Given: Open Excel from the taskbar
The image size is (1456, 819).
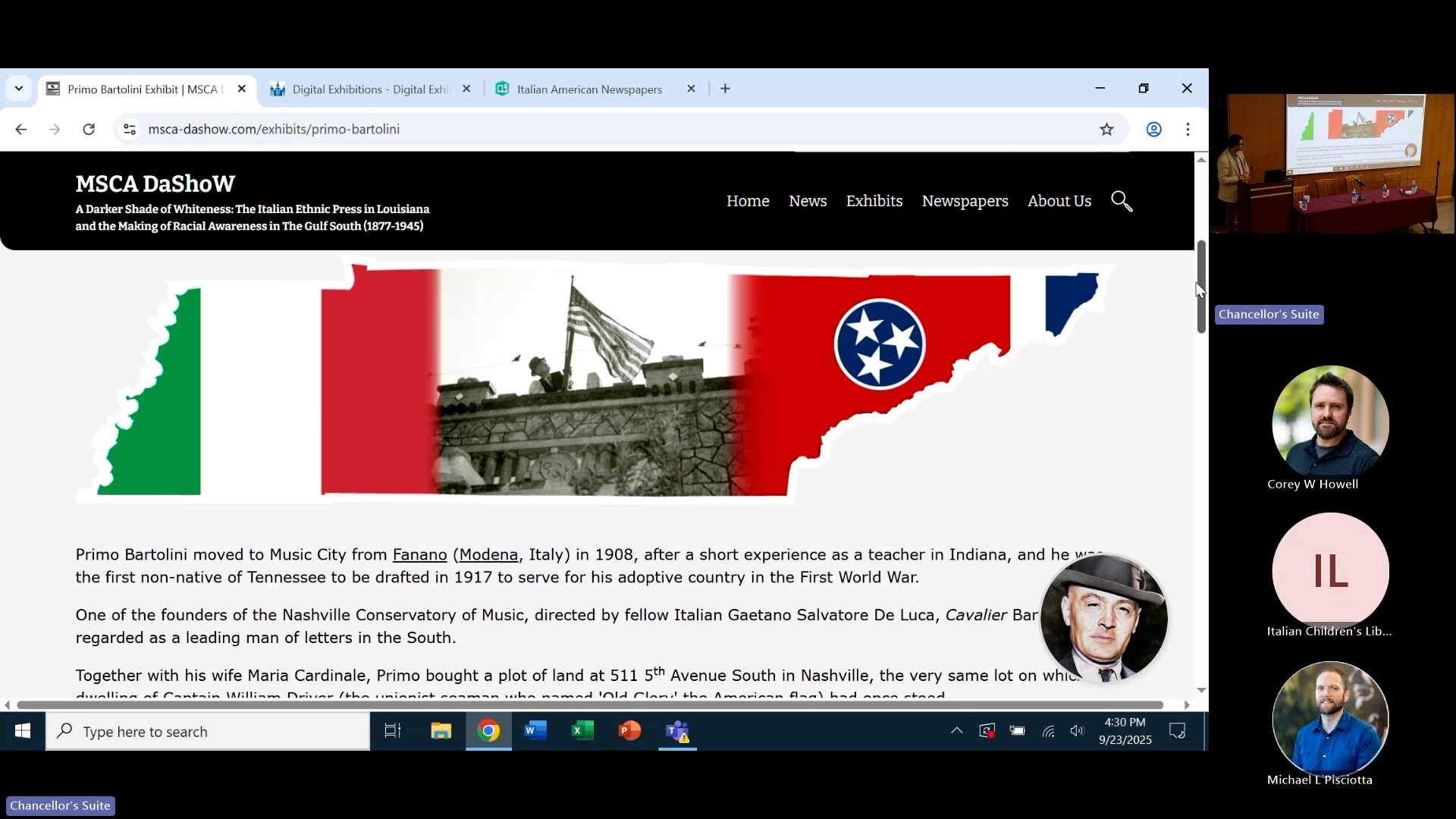Looking at the screenshot, I should click(582, 731).
